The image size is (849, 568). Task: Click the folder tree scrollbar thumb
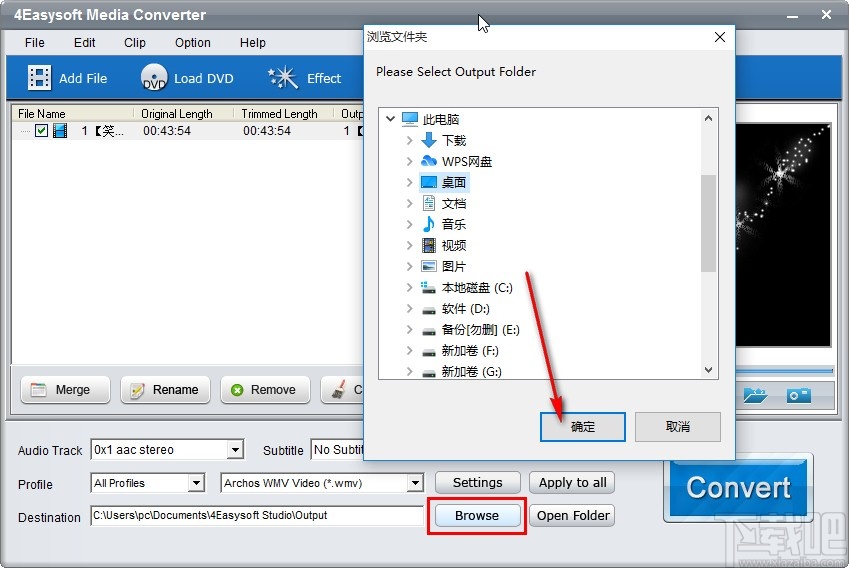[708, 223]
